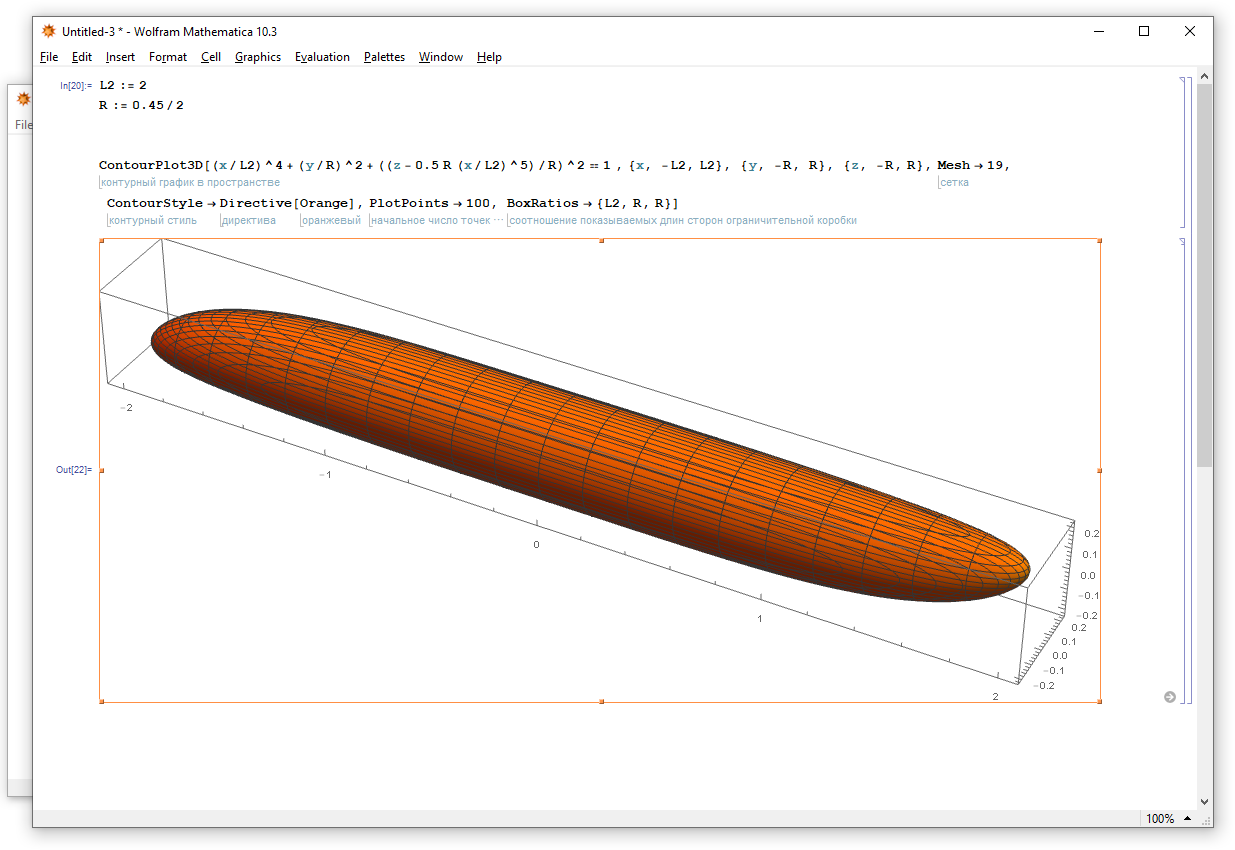Image resolution: width=1235 pixels, height=850 pixels.
Task: Open the Evaluation menu
Action: tap(322, 57)
